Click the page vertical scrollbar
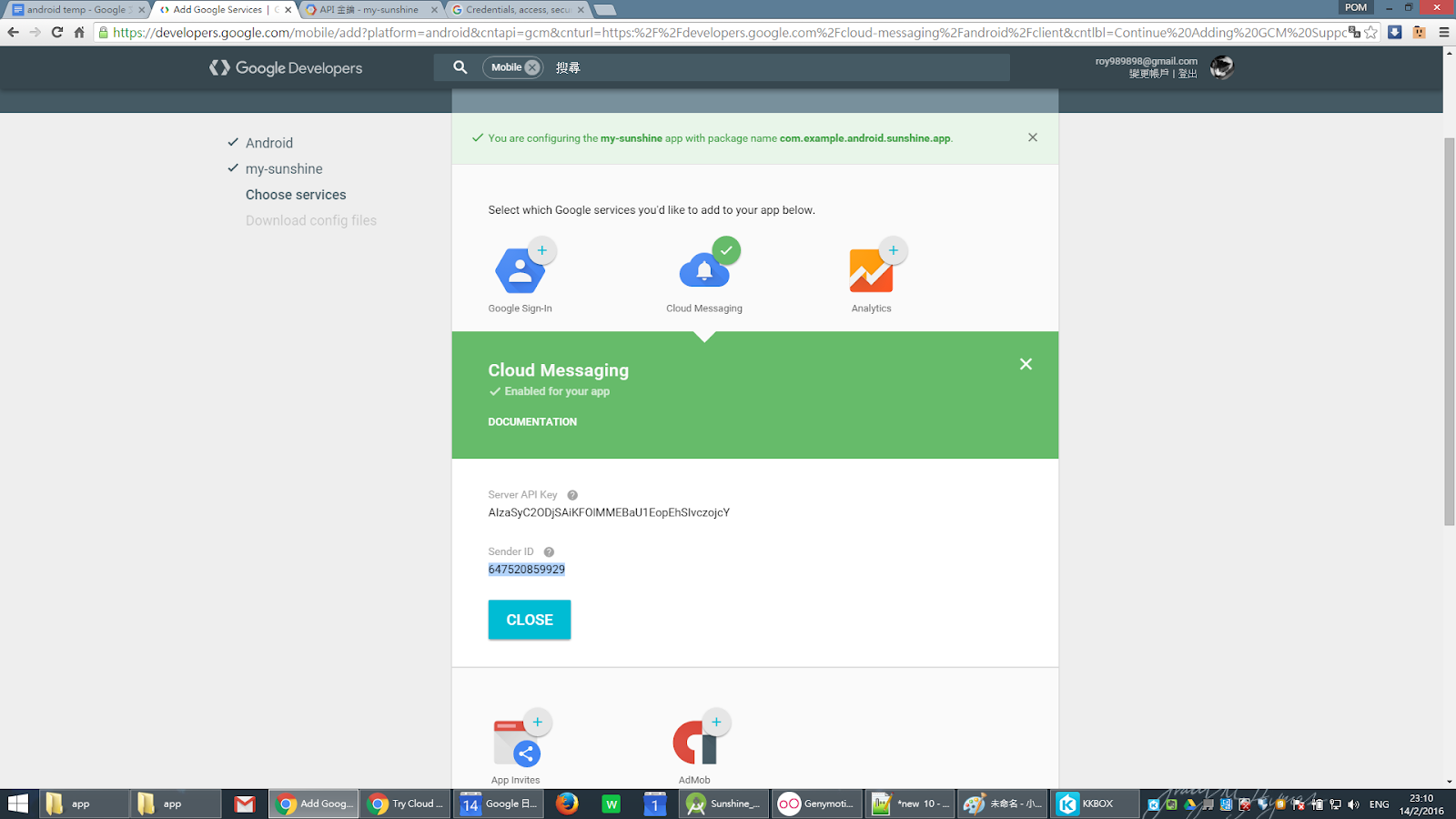Screen dimensions: 1456x819 (x=1449, y=331)
